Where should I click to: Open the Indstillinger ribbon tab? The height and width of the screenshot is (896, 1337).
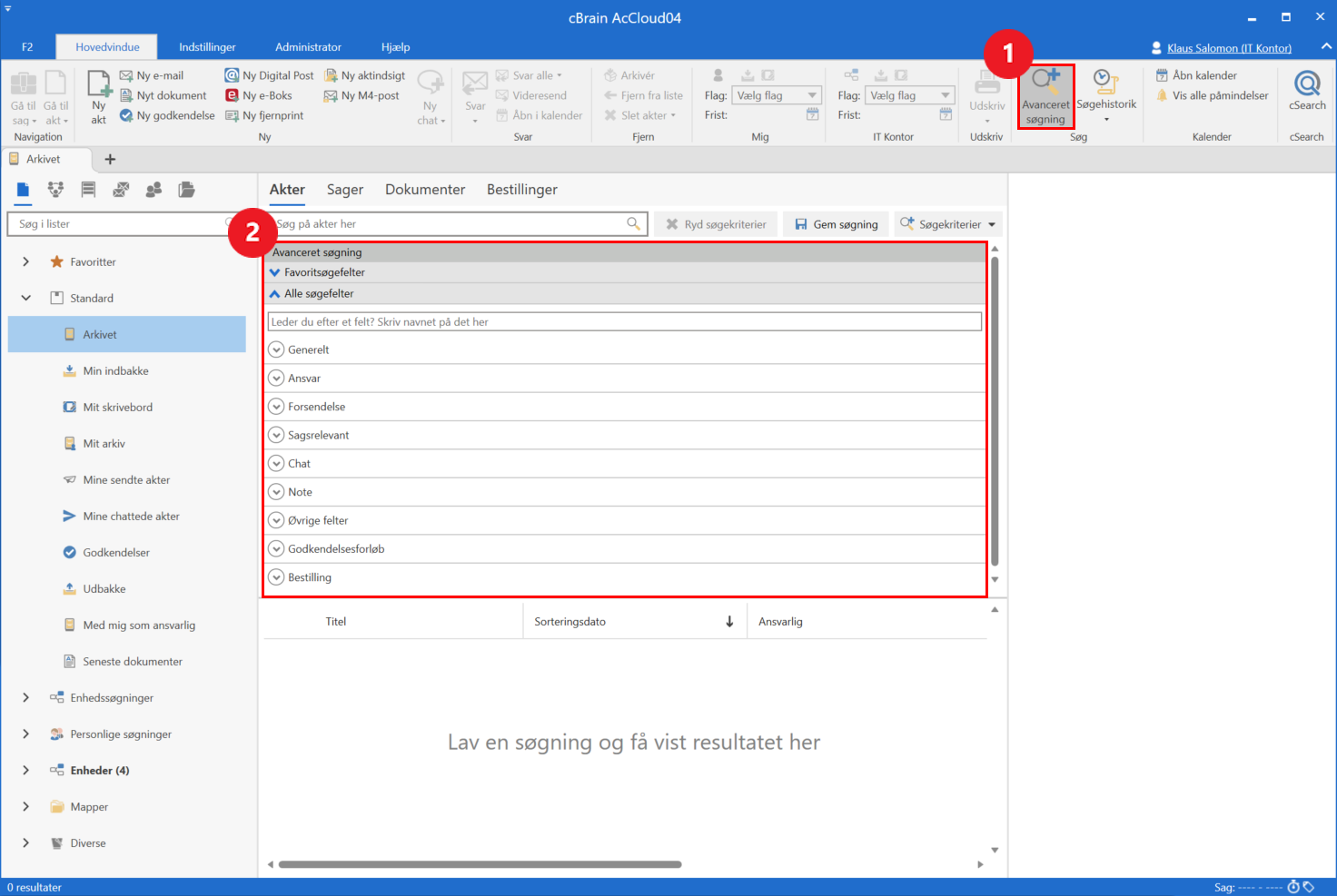207,47
